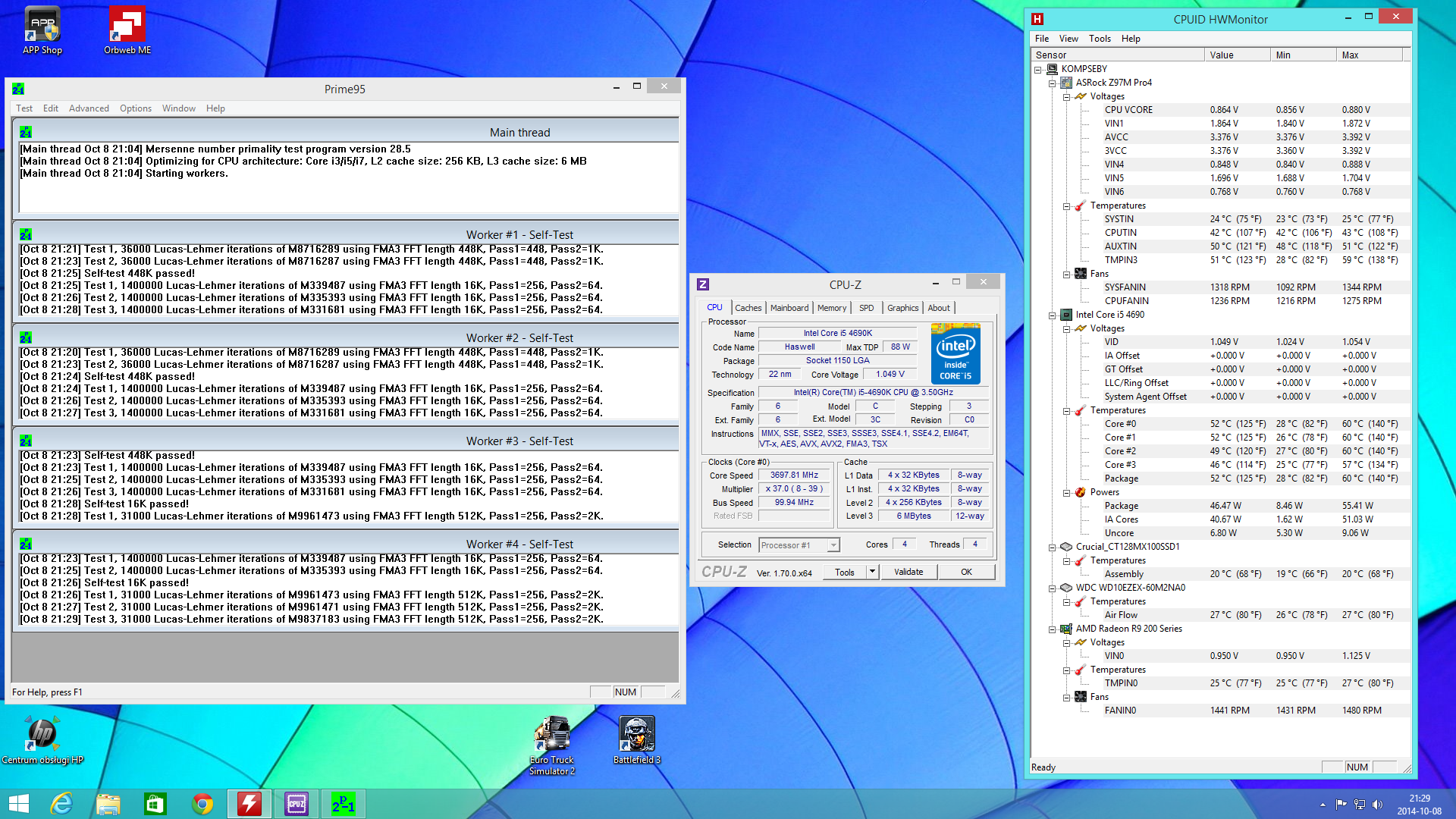Open the Orbweb ME desktop shortcut

point(127,30)
